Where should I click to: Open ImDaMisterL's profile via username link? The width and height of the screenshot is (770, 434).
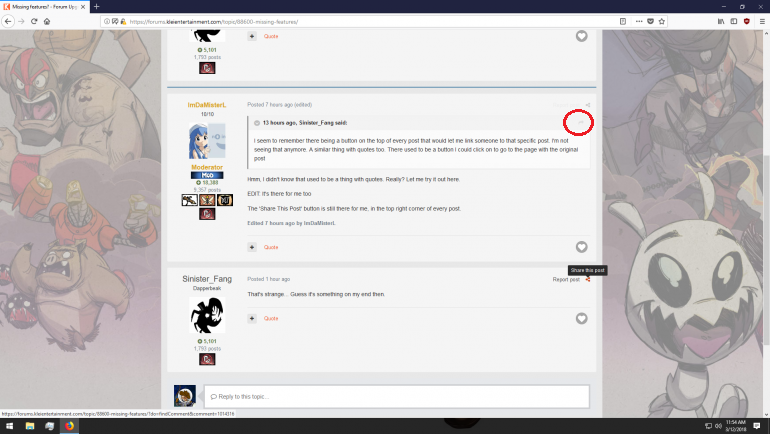(x=207, y=105)
